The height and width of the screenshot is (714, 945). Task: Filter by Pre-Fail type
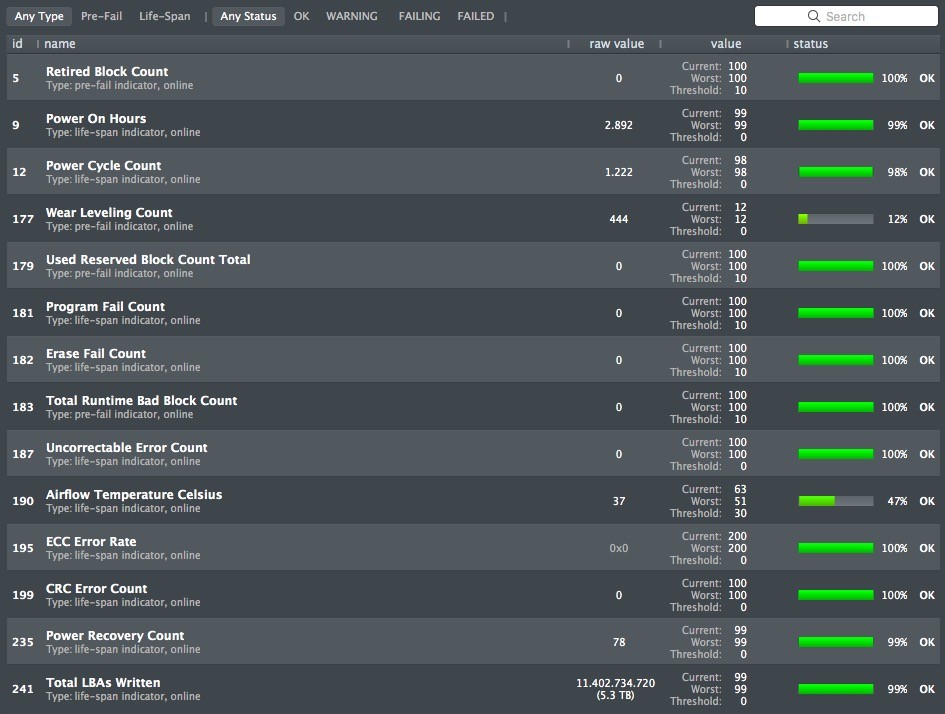[x=101, y=16]
